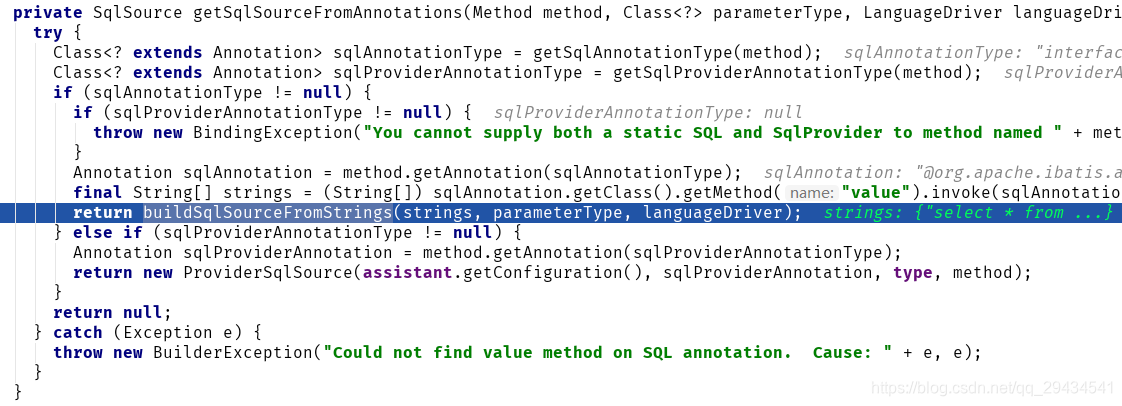
Task: Click the return null statement
Action: pyautogui.click(x=113, y=313)
